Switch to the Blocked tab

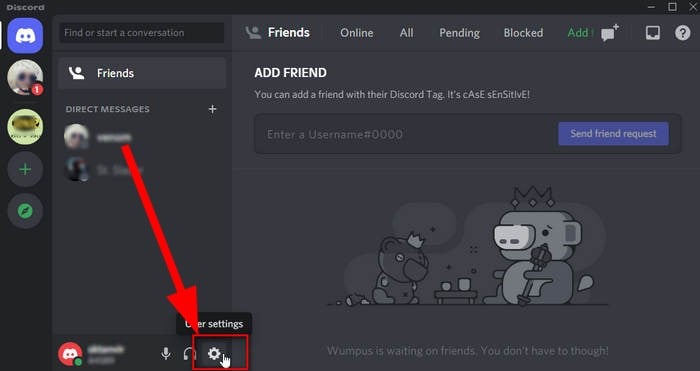(523, 33)
